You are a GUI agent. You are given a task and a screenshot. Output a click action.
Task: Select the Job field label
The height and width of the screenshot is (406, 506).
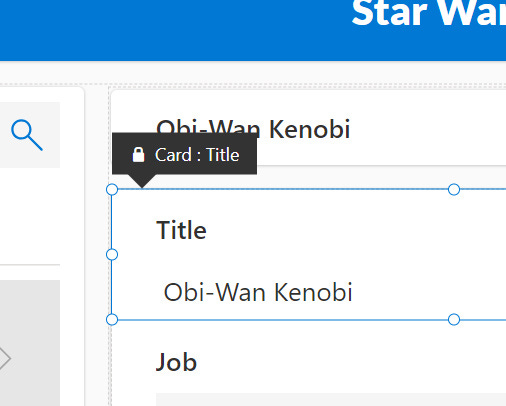[x=176, y=362]
